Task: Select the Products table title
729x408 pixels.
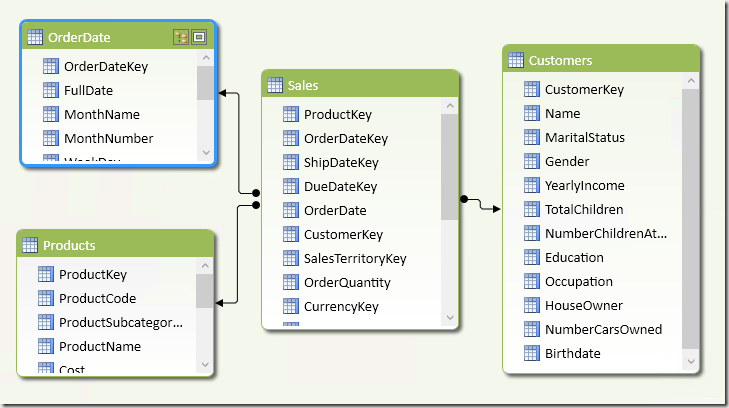Action: tap(69, 245)
